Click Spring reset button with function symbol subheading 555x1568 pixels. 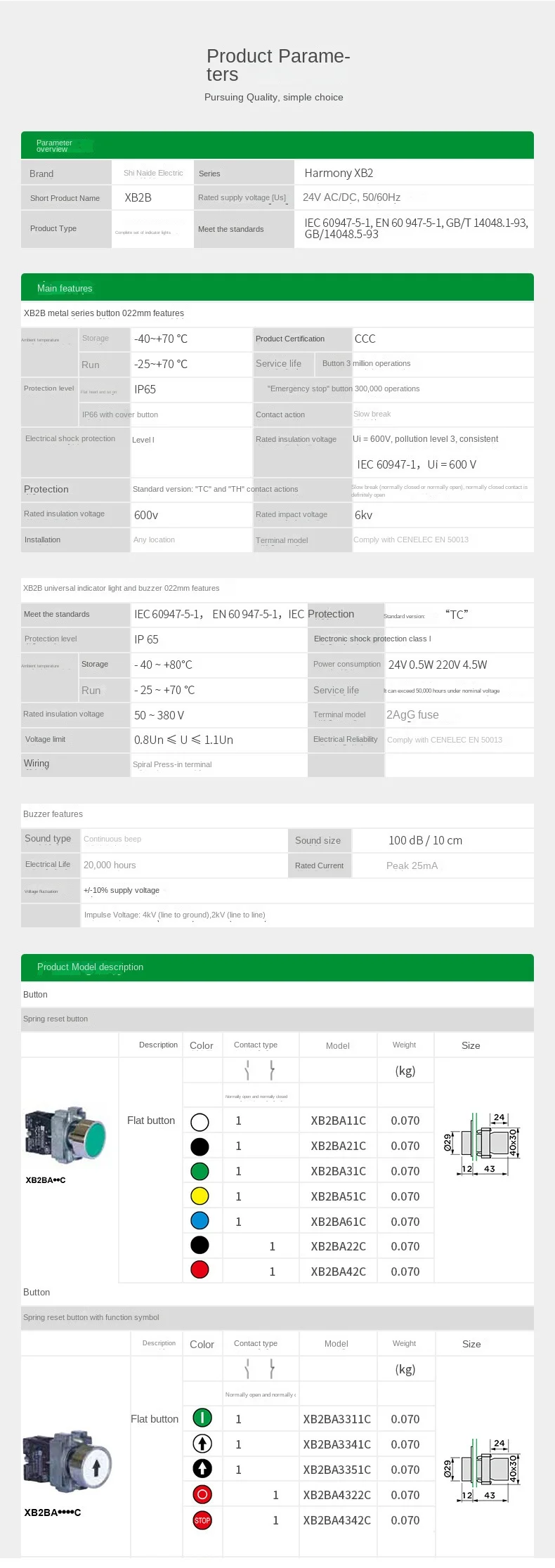point(91,1317)
